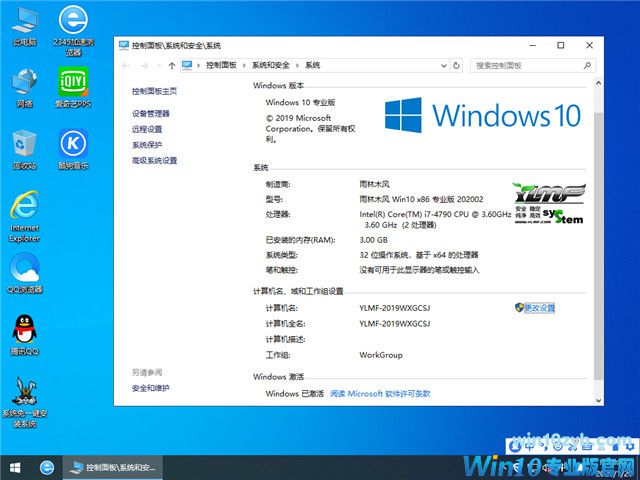640x480 pixels.
Task: Go up one level with the up arrow
Action: 172,66
